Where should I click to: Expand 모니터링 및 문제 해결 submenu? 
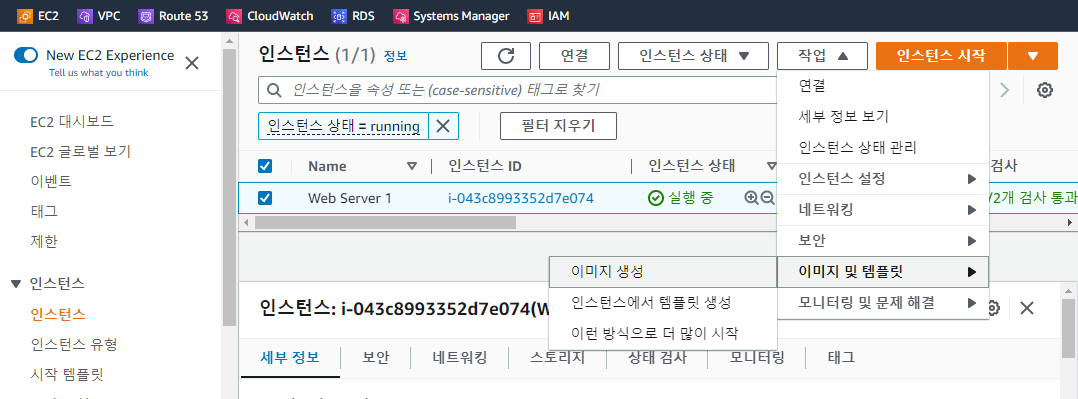(x=883, y=302)
